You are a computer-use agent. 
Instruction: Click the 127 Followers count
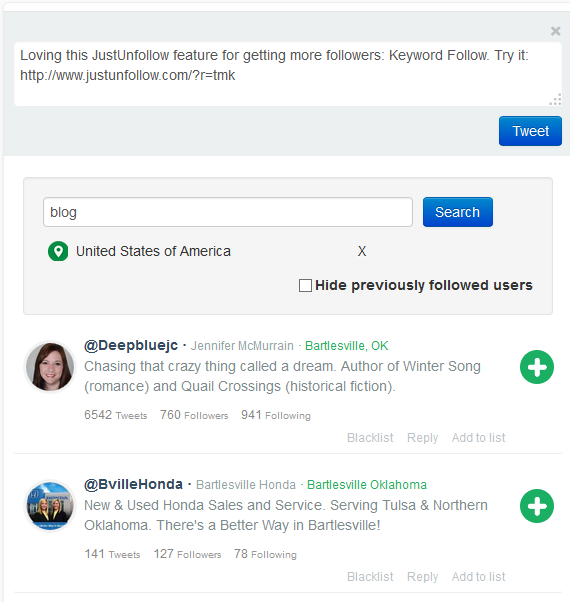(x=187, y=554)
